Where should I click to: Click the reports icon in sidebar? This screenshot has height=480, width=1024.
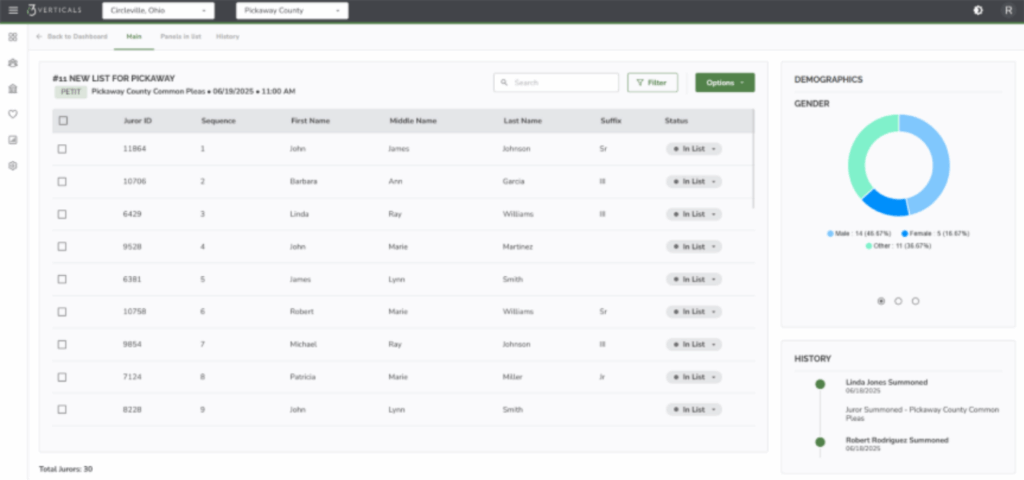click(13, 140)
